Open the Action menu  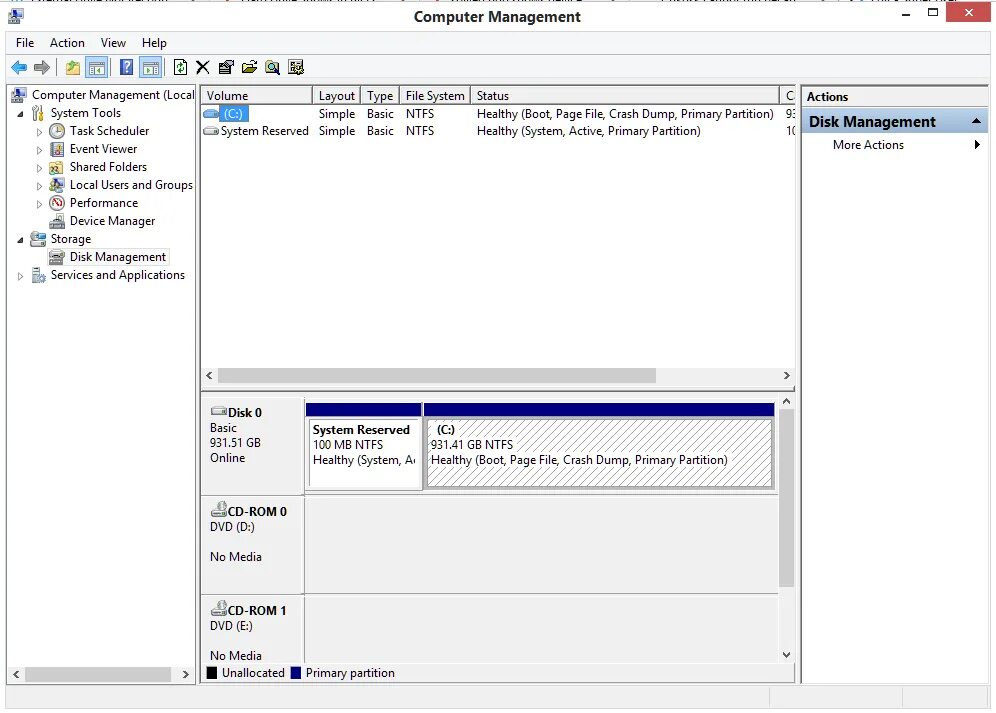(67, 43)
